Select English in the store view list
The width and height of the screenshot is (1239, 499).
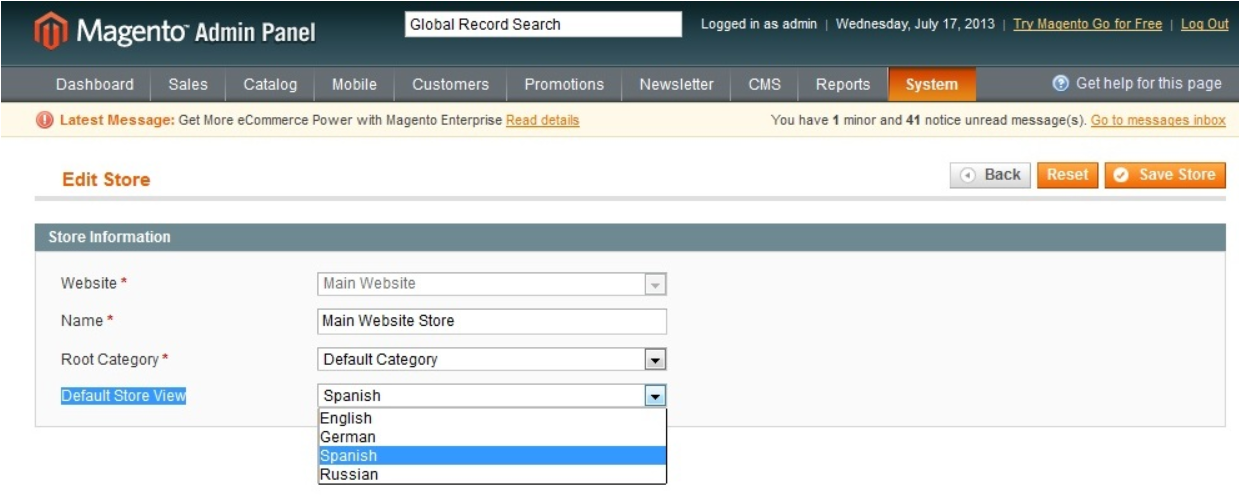(x=492, y=418)
